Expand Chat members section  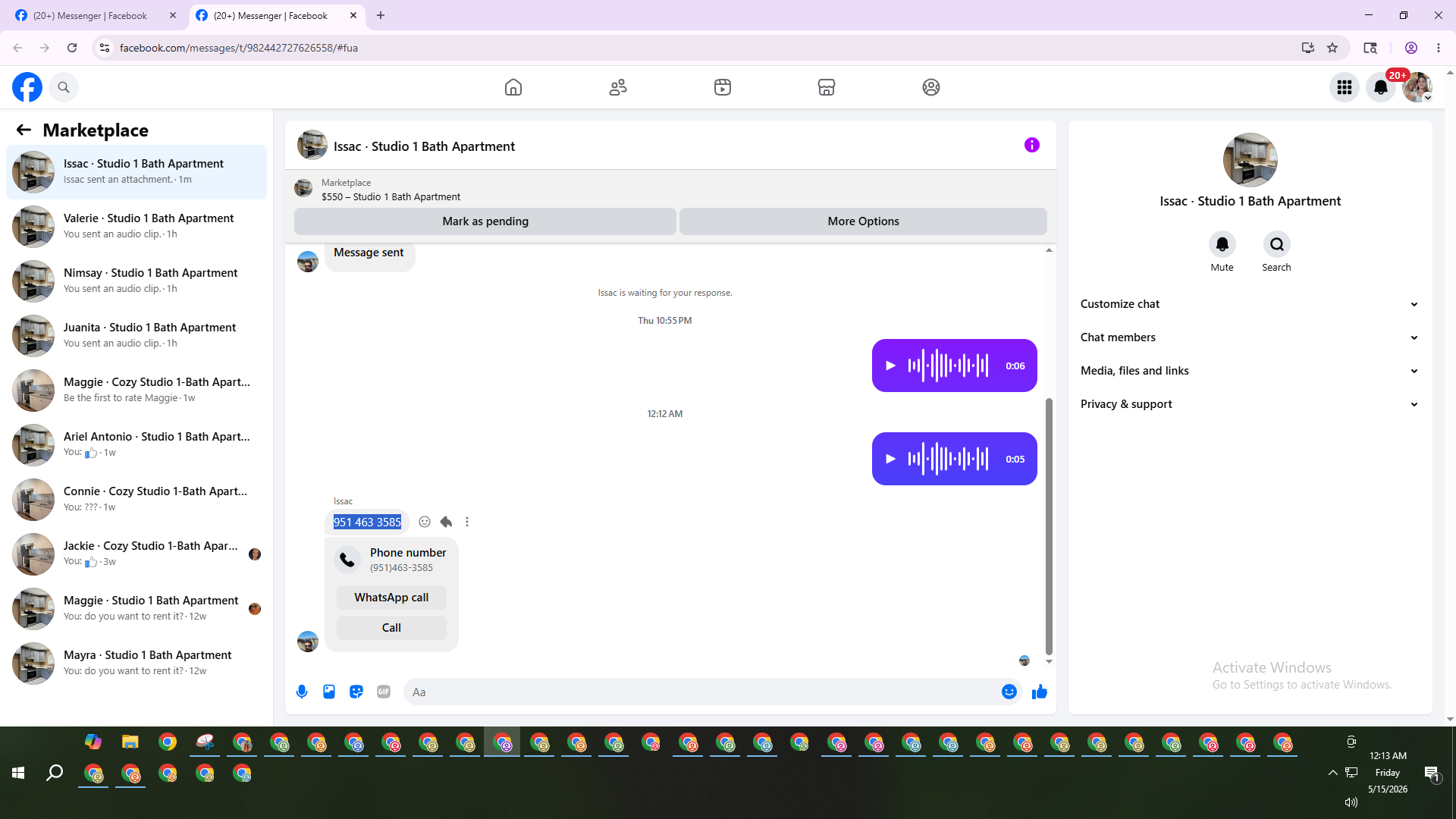coord(1250,337)
